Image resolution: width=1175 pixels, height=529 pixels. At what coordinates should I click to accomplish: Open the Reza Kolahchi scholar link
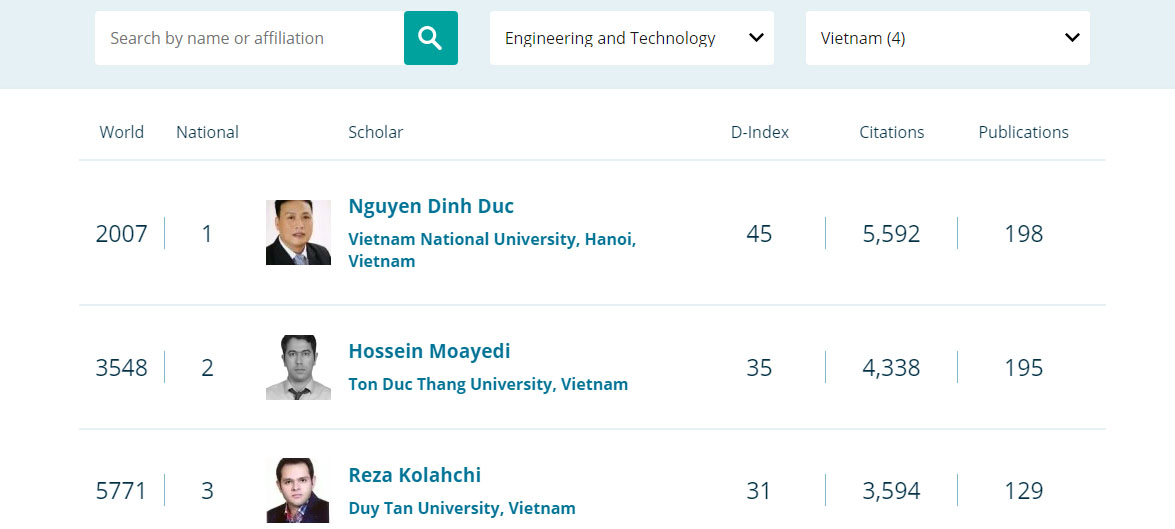(x=414, y=475)
